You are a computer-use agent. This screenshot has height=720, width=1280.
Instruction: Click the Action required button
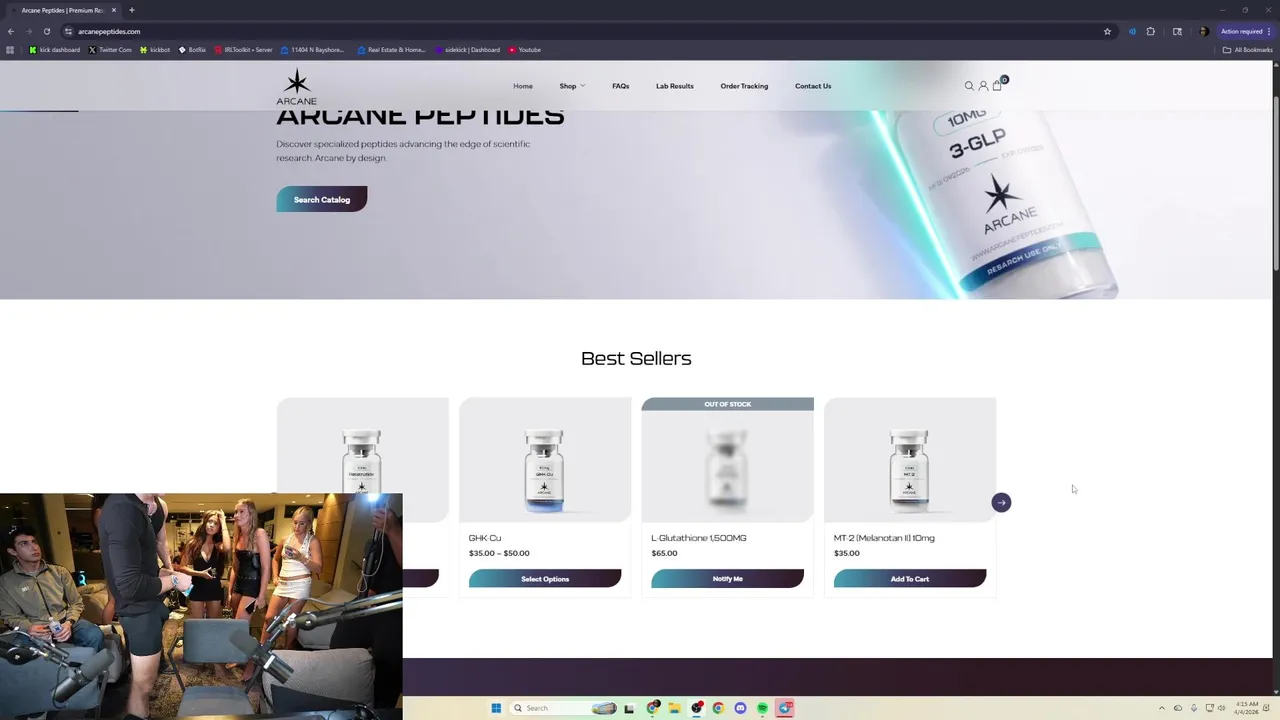click(x=1246, y=31)
